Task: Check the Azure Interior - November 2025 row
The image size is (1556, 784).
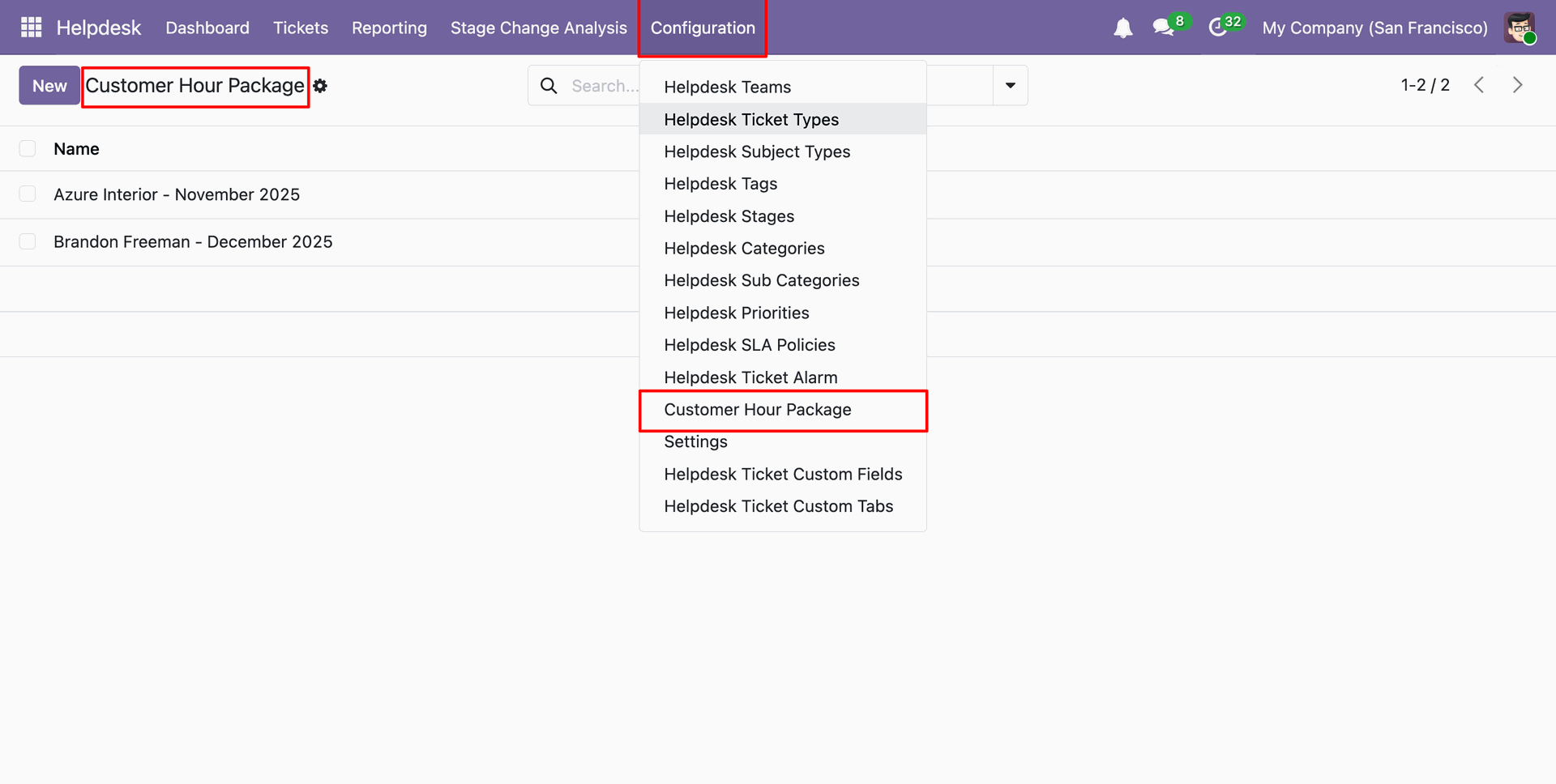Action: 28,194
